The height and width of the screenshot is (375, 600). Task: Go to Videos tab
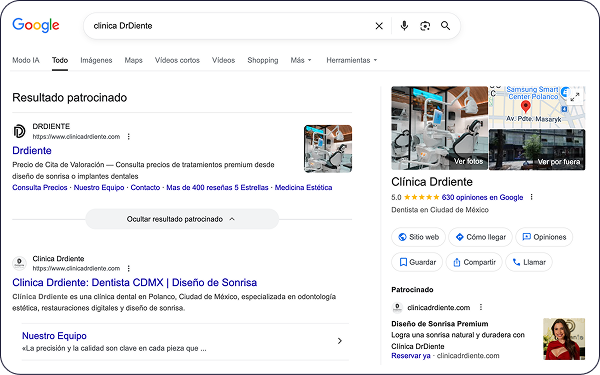[x=223, y=60]
